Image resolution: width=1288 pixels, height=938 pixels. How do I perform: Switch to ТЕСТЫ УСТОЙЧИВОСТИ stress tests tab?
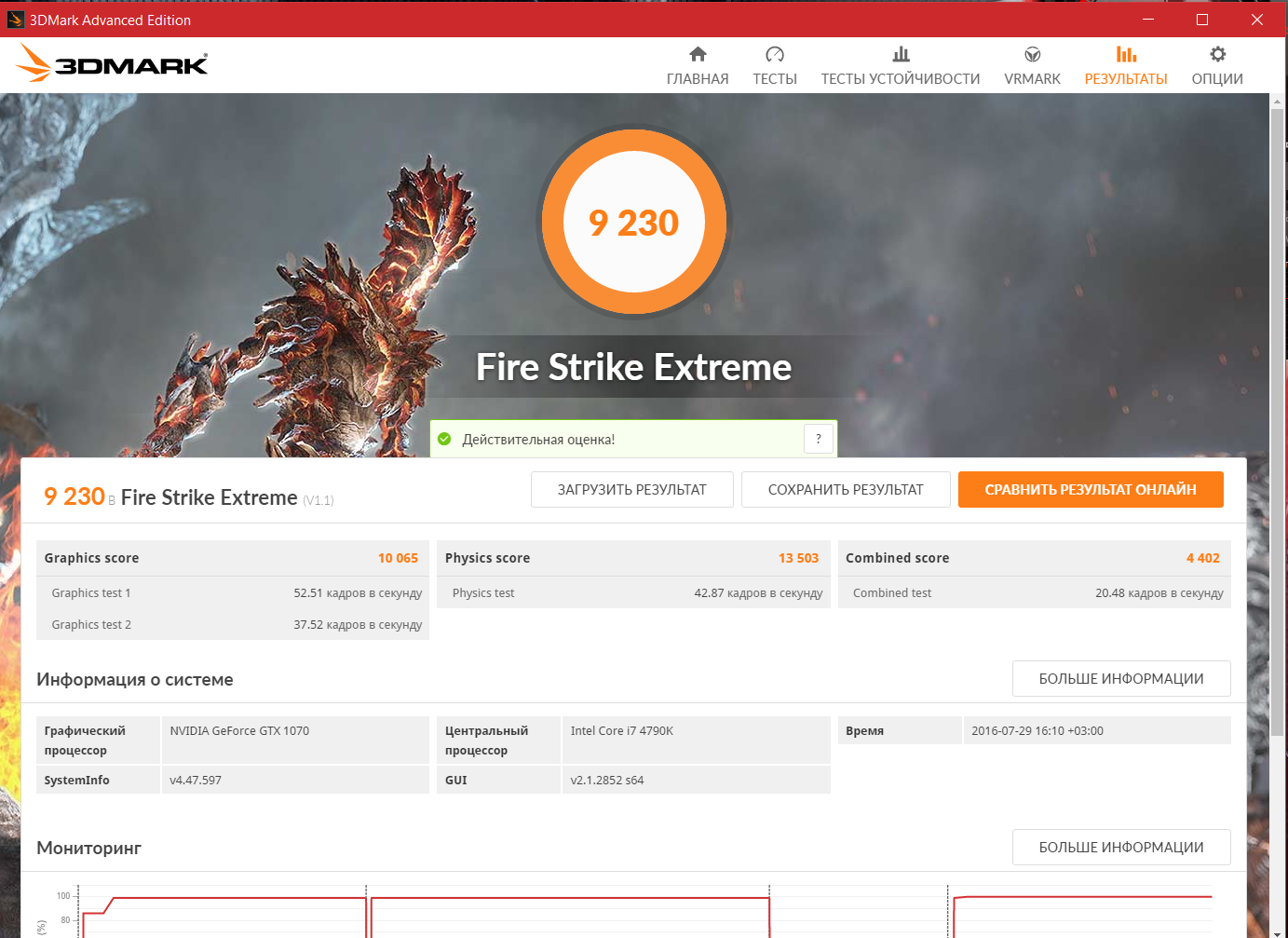point(901,66)
